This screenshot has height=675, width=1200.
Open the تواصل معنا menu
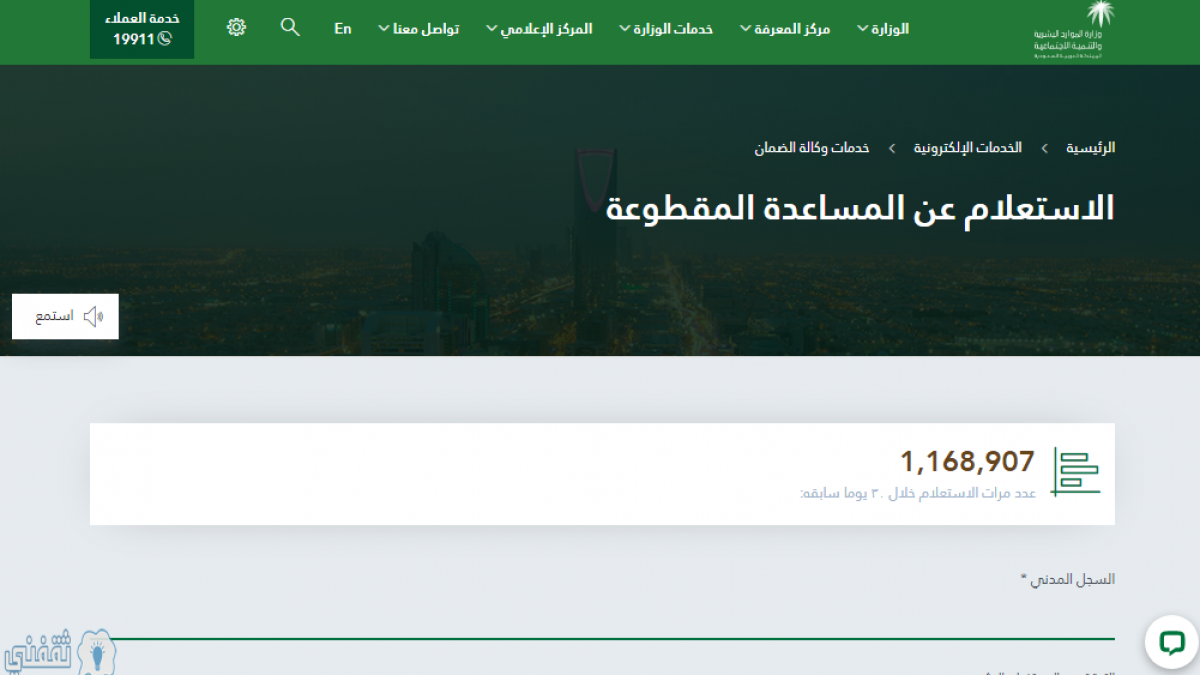tap(419, 29)
